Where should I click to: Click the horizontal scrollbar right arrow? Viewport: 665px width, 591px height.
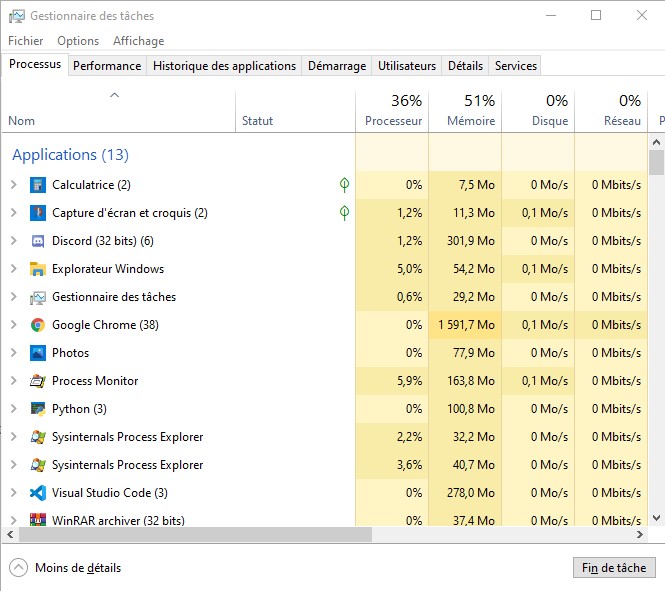tap(640, 535)
